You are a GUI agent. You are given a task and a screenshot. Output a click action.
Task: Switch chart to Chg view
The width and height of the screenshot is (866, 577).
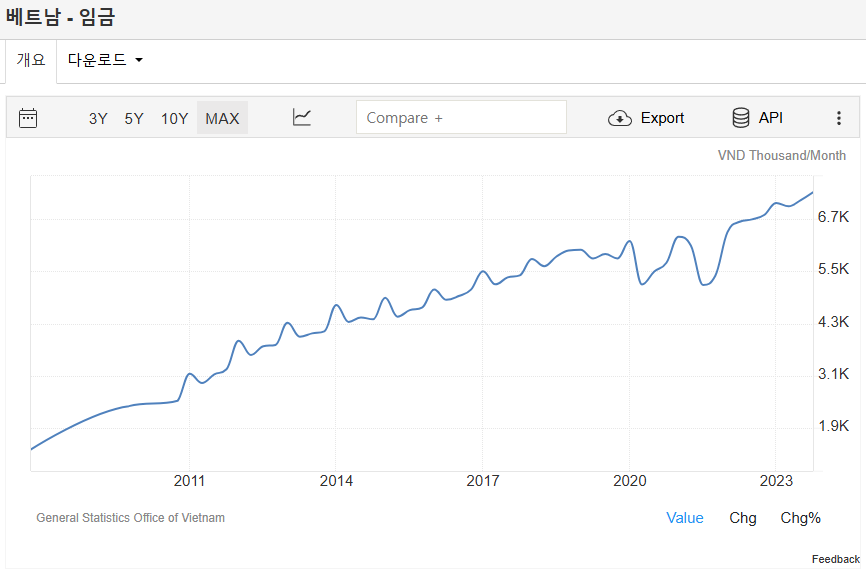coord(743,518)
